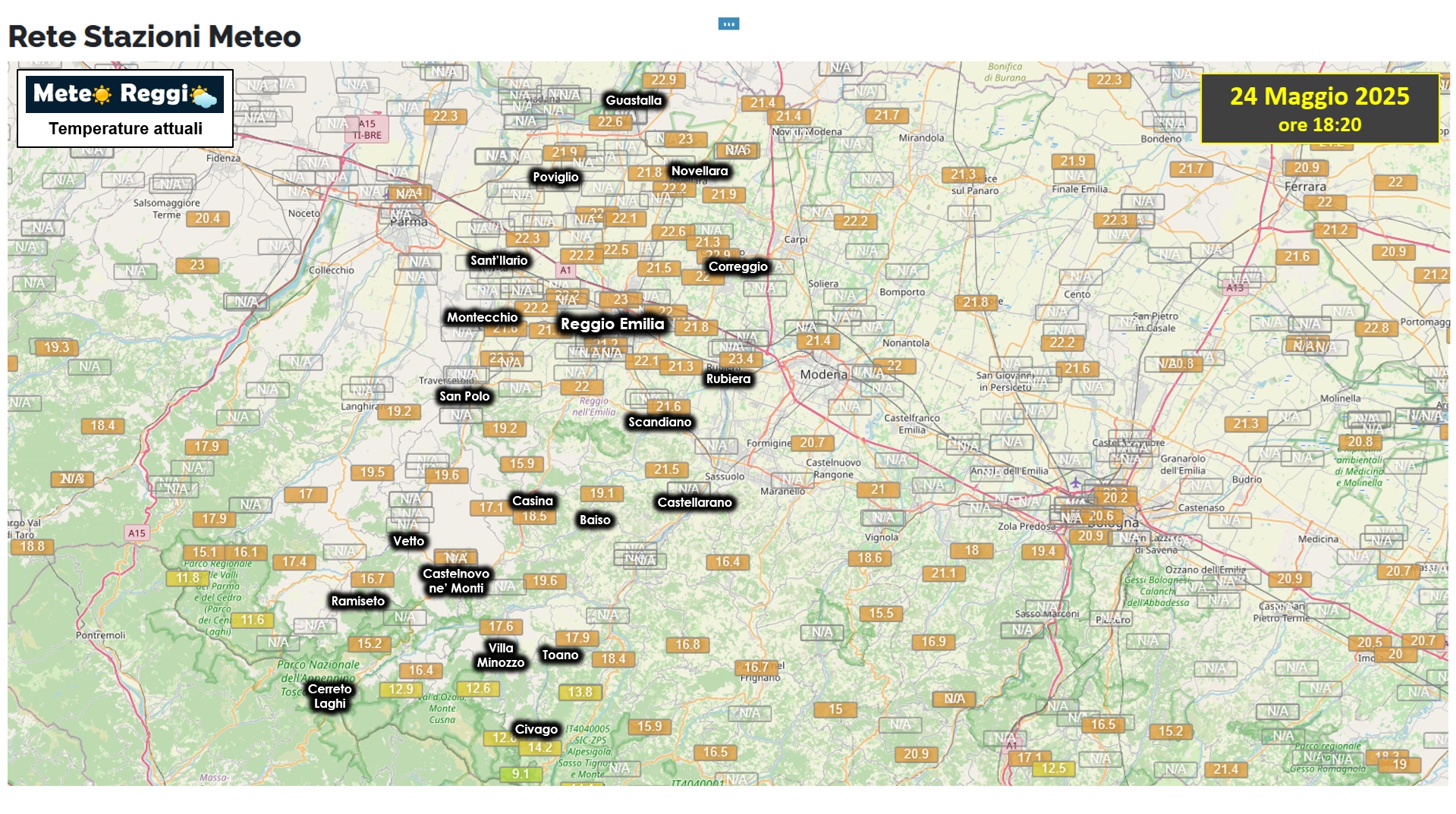Image resolution: width=1456 pixels, height=814 pixels.
Task: Click the Guastalla location label
Action: click(634, 100)
